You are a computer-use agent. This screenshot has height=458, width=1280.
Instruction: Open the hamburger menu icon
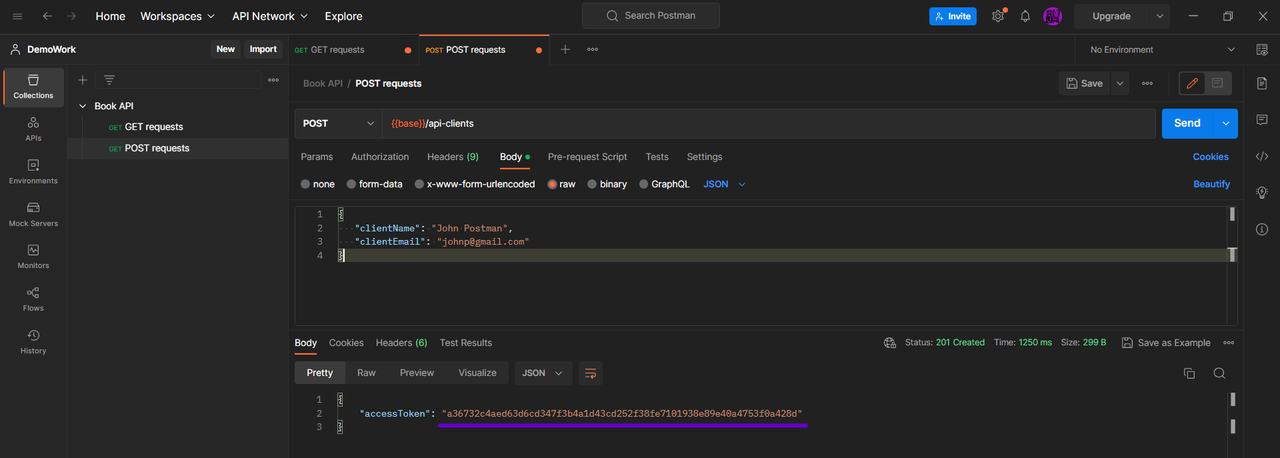point(17,16)
